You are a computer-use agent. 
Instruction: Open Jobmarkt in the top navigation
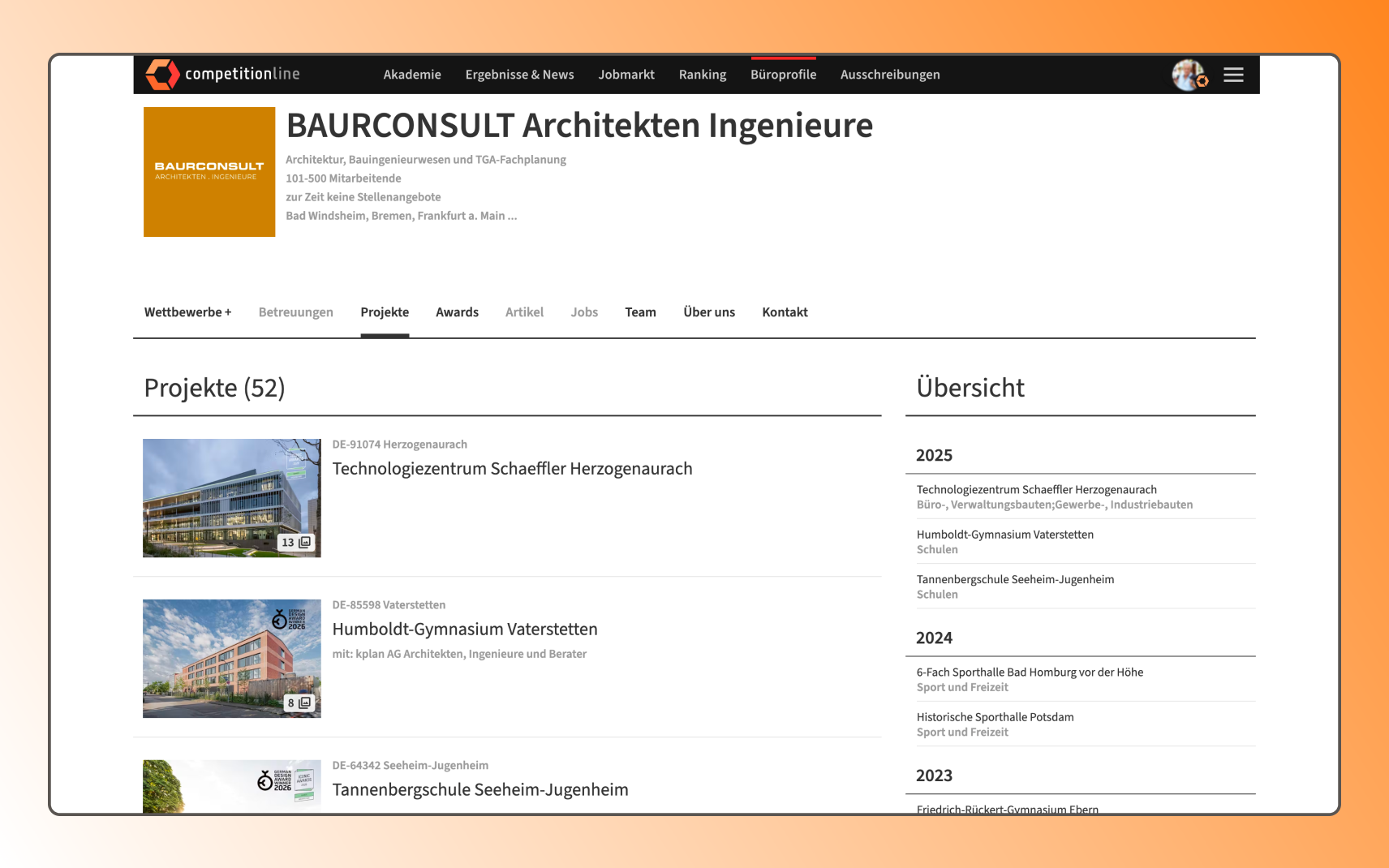point(626,75)
